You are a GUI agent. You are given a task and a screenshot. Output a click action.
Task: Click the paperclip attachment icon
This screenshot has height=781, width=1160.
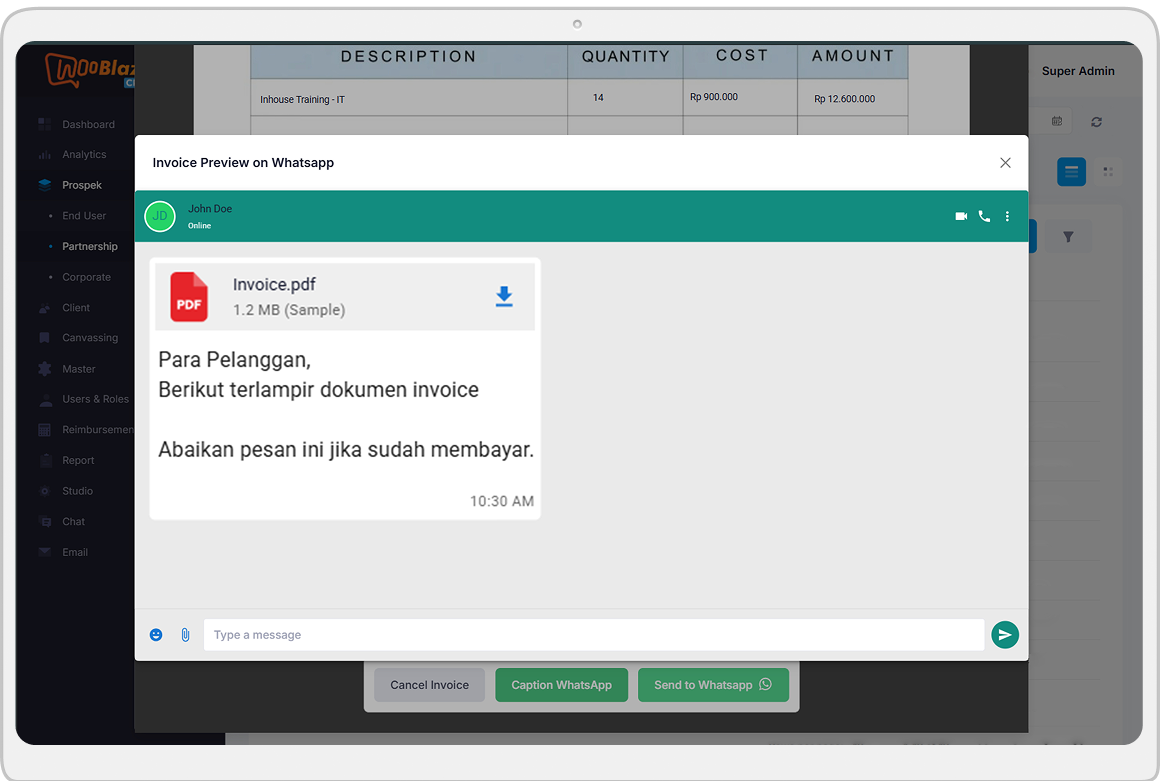point(185,635)
